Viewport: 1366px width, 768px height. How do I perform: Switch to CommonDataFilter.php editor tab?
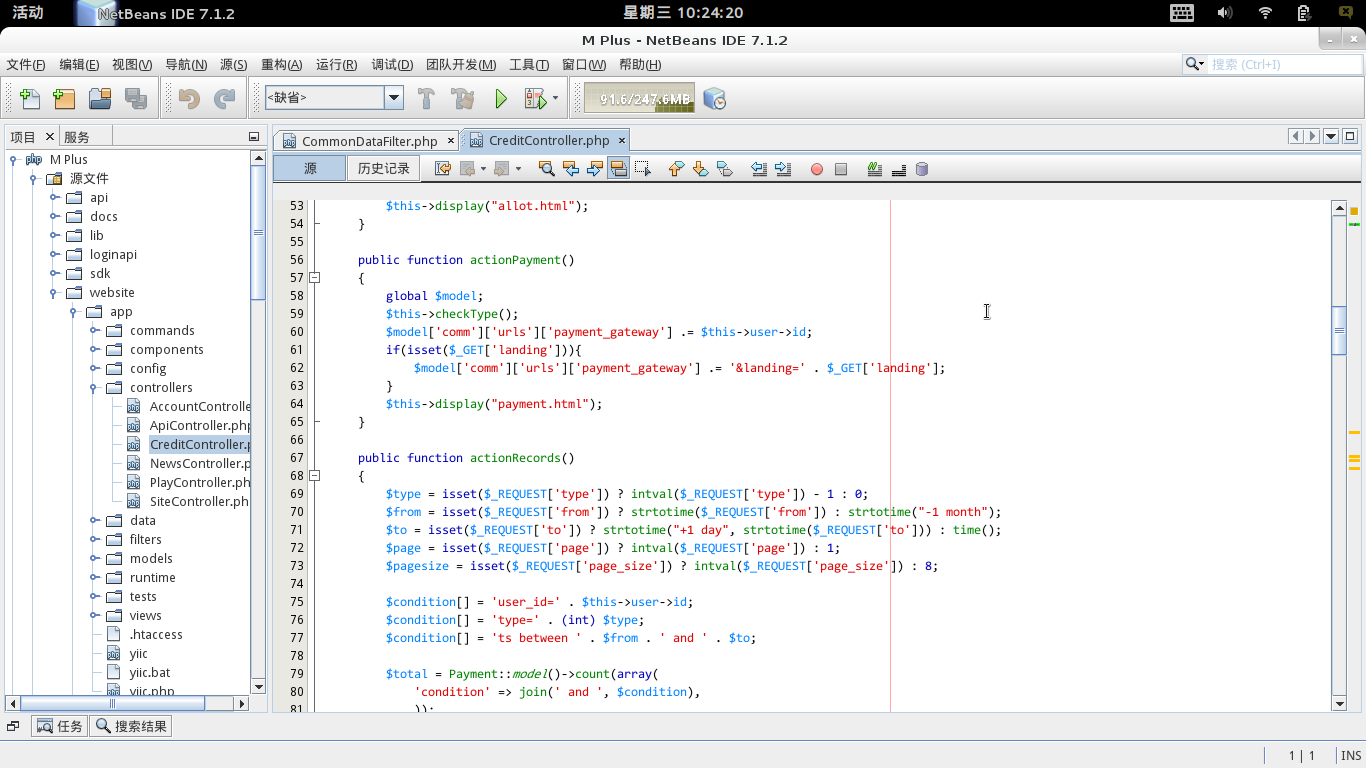[x=369, y=141]
